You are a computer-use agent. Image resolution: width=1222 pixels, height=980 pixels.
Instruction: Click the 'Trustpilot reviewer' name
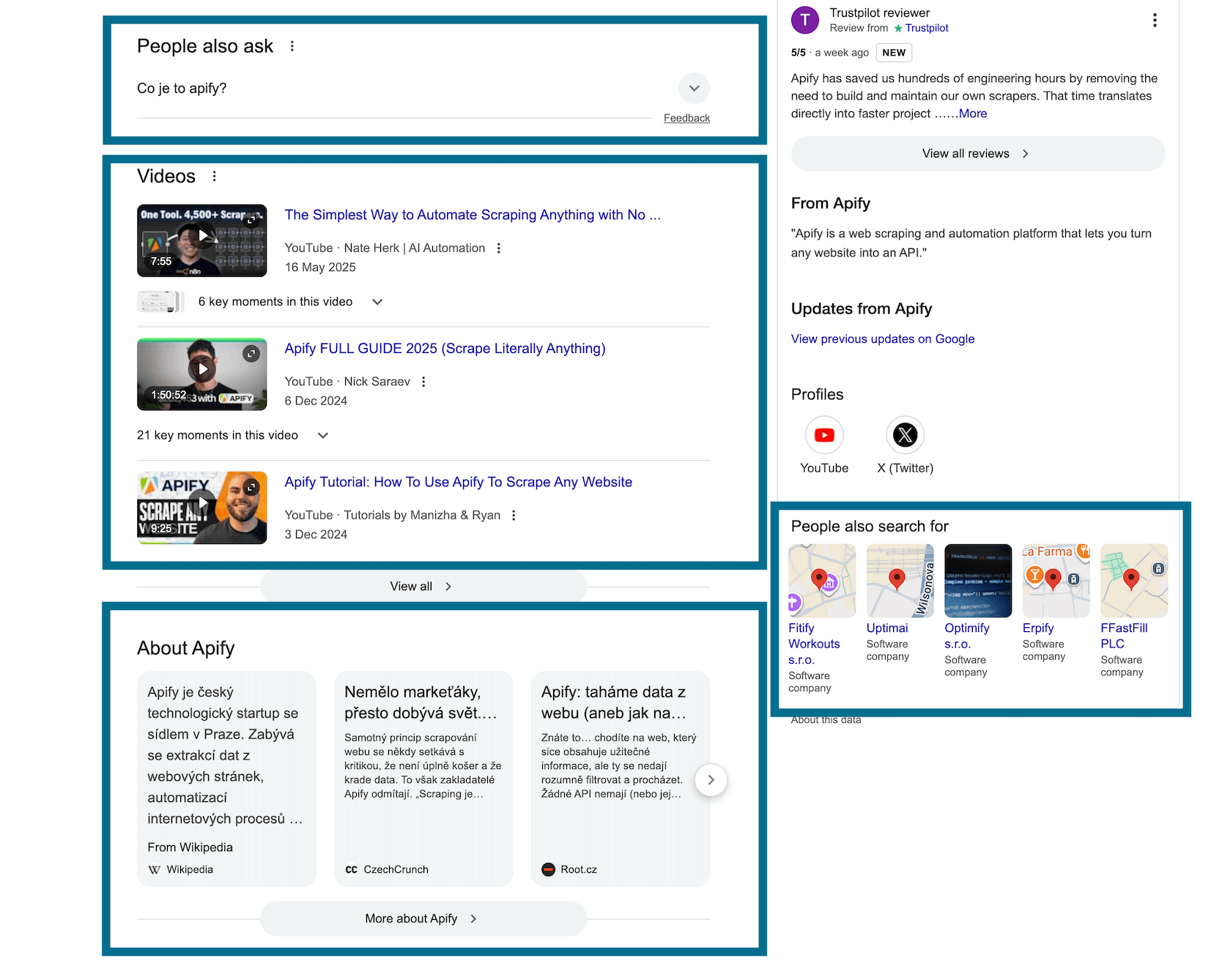[879, 13]
